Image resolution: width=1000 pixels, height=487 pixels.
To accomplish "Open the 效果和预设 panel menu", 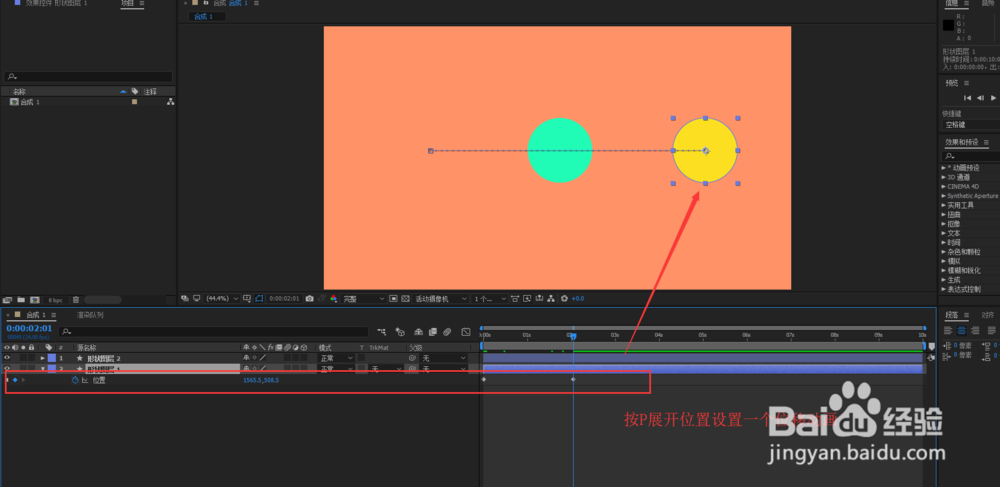I will pyautogui.click(x=986, y=142).
